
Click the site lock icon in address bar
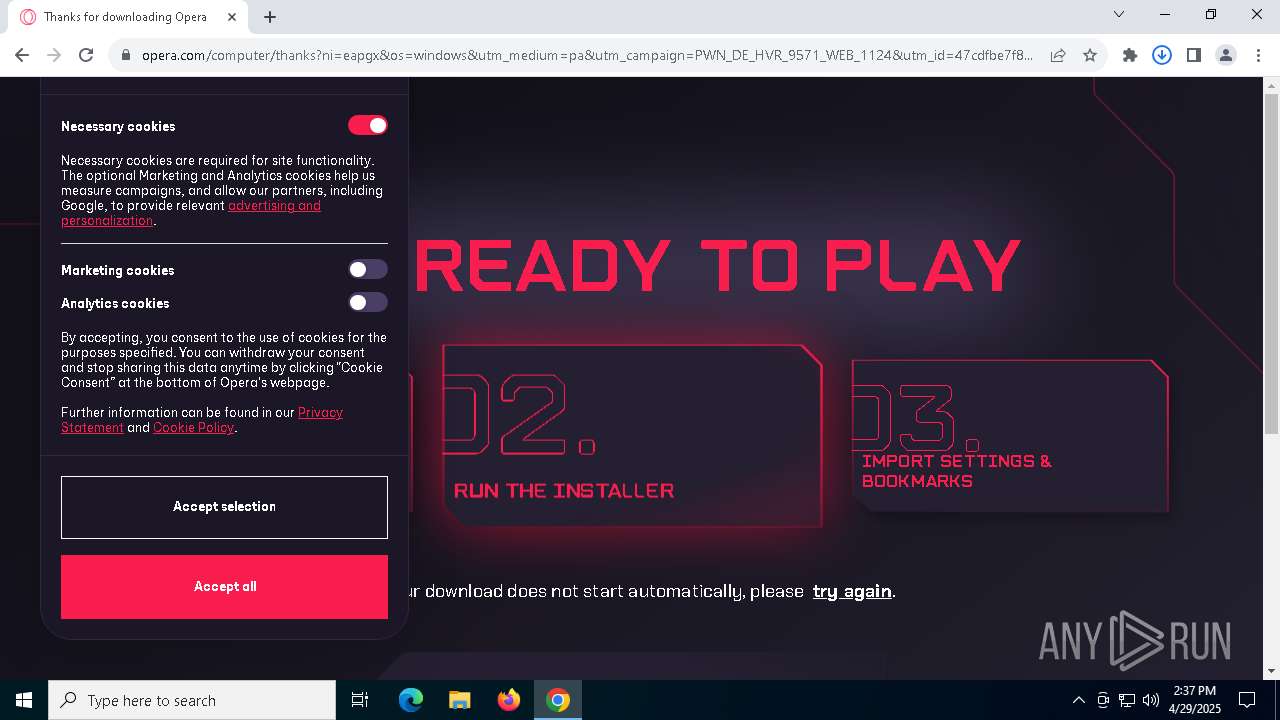pos(125,55)
